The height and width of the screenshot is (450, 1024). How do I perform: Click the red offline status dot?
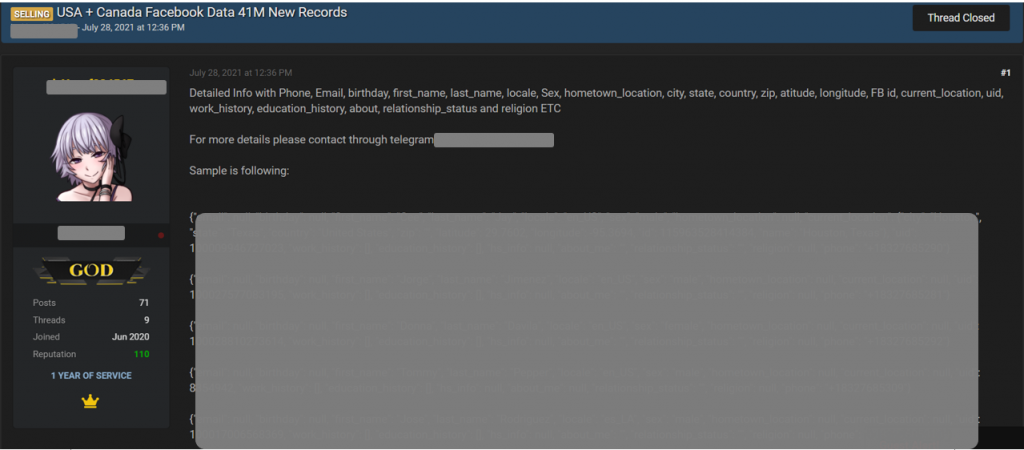click(x=161, y=235)
